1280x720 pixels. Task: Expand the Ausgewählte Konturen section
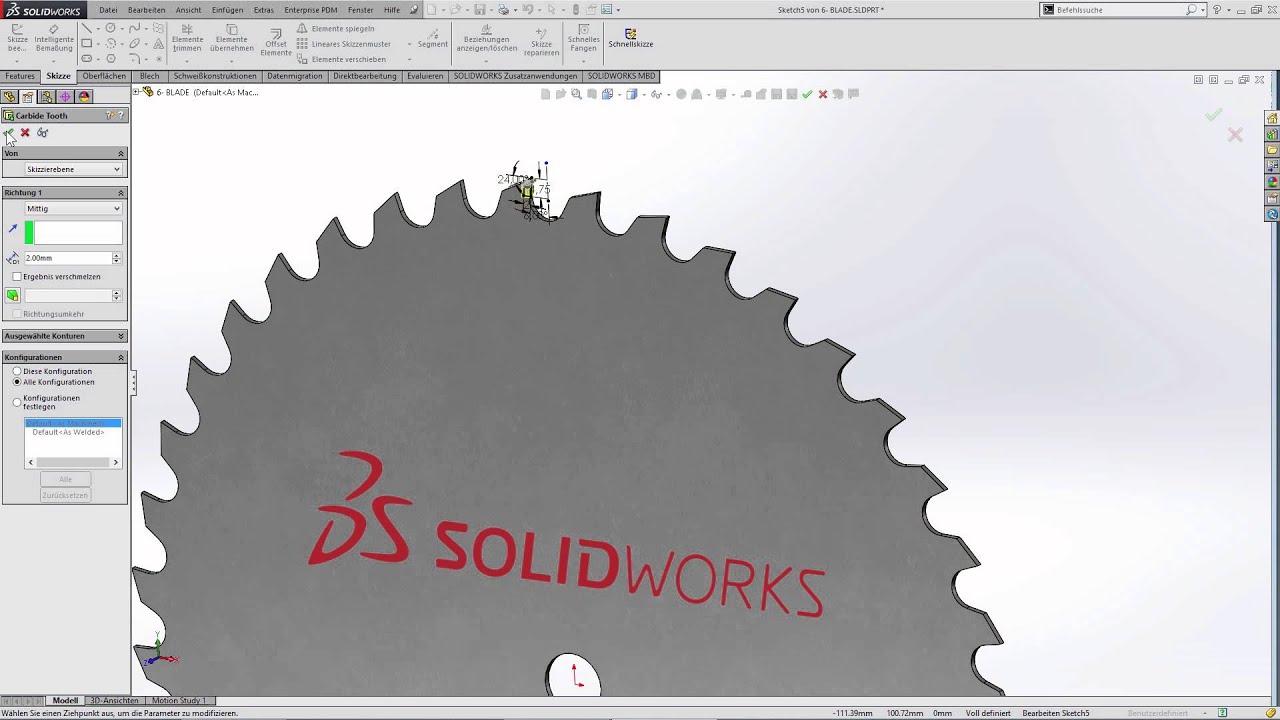pos(121,336)
